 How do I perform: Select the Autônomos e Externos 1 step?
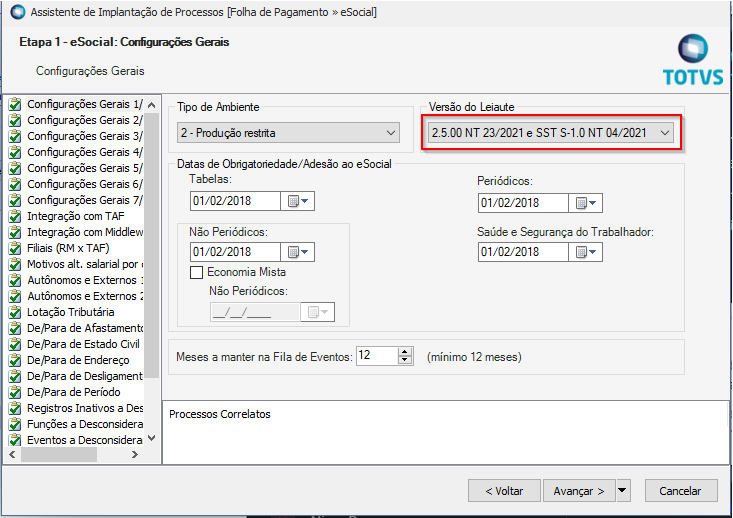click(x=85, y=280)
